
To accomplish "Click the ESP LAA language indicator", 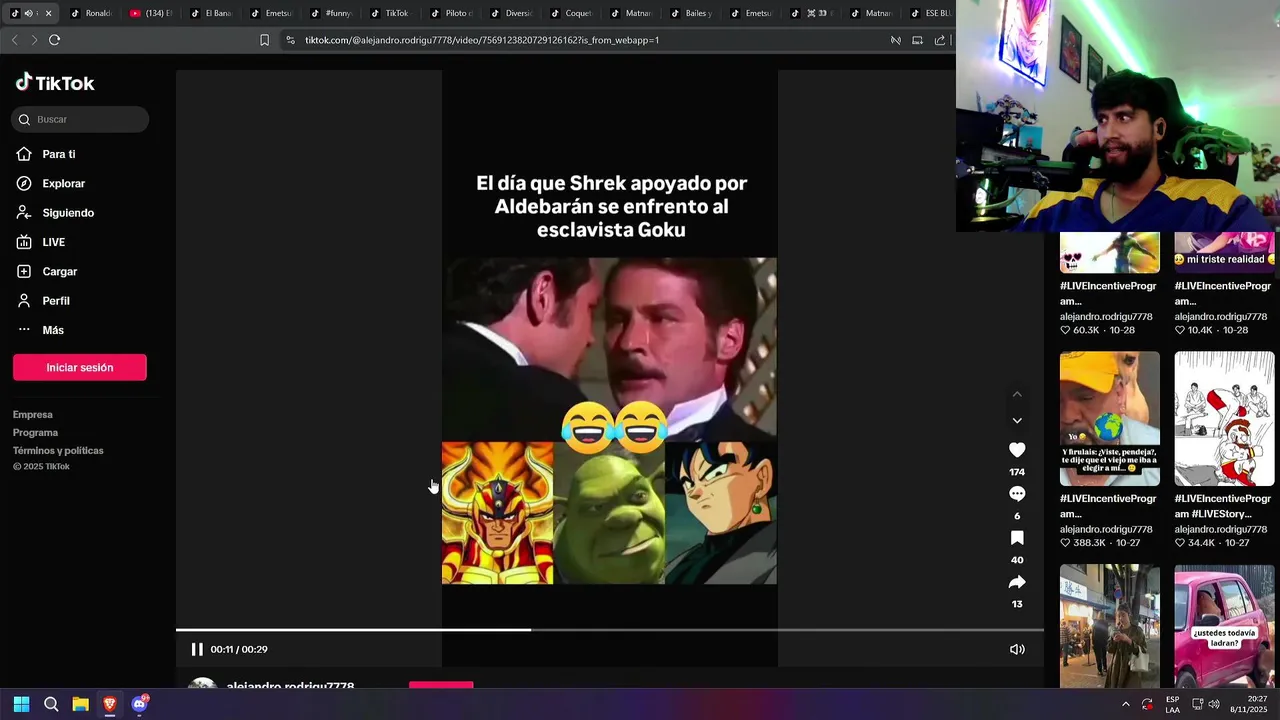I will [1172, 704].
